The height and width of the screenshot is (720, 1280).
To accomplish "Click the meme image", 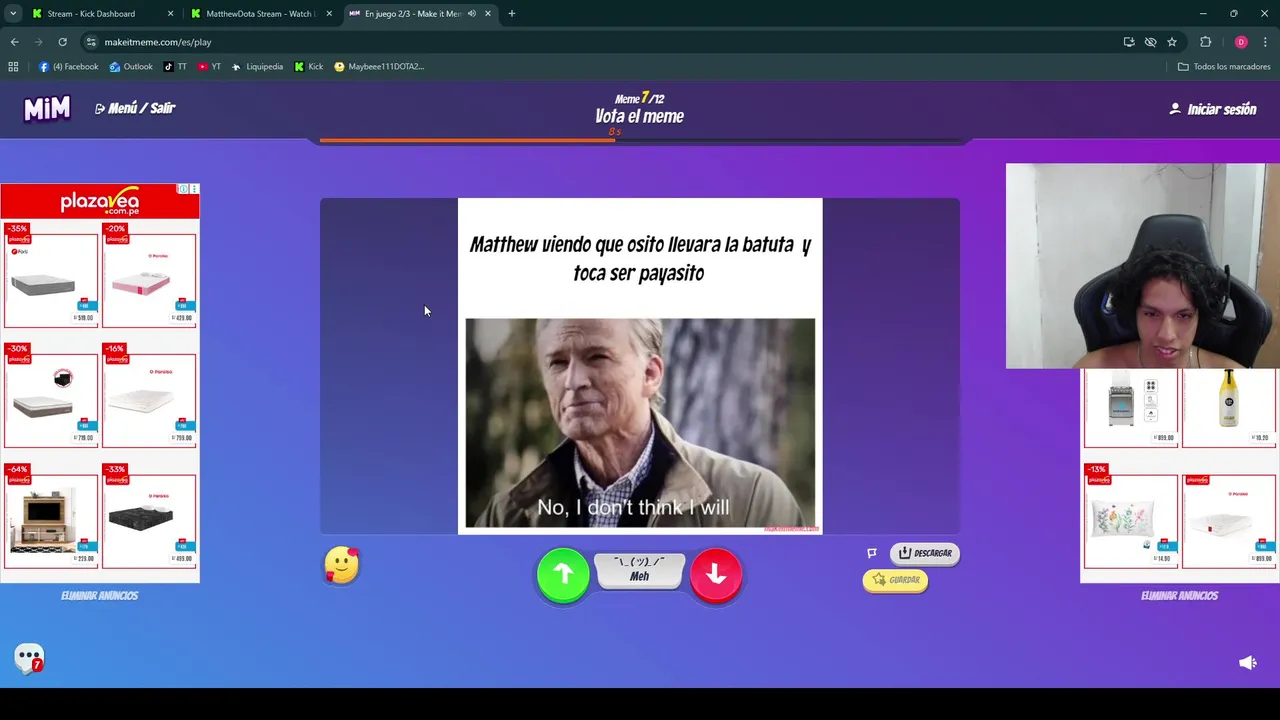I will (x=640, y=423).
